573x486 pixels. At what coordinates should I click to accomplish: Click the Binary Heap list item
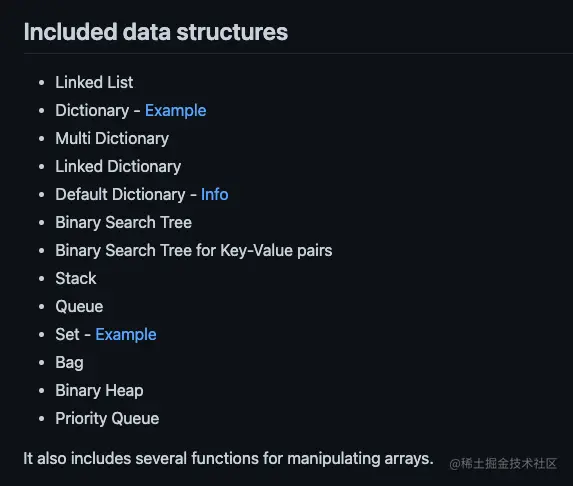(99, 391)
